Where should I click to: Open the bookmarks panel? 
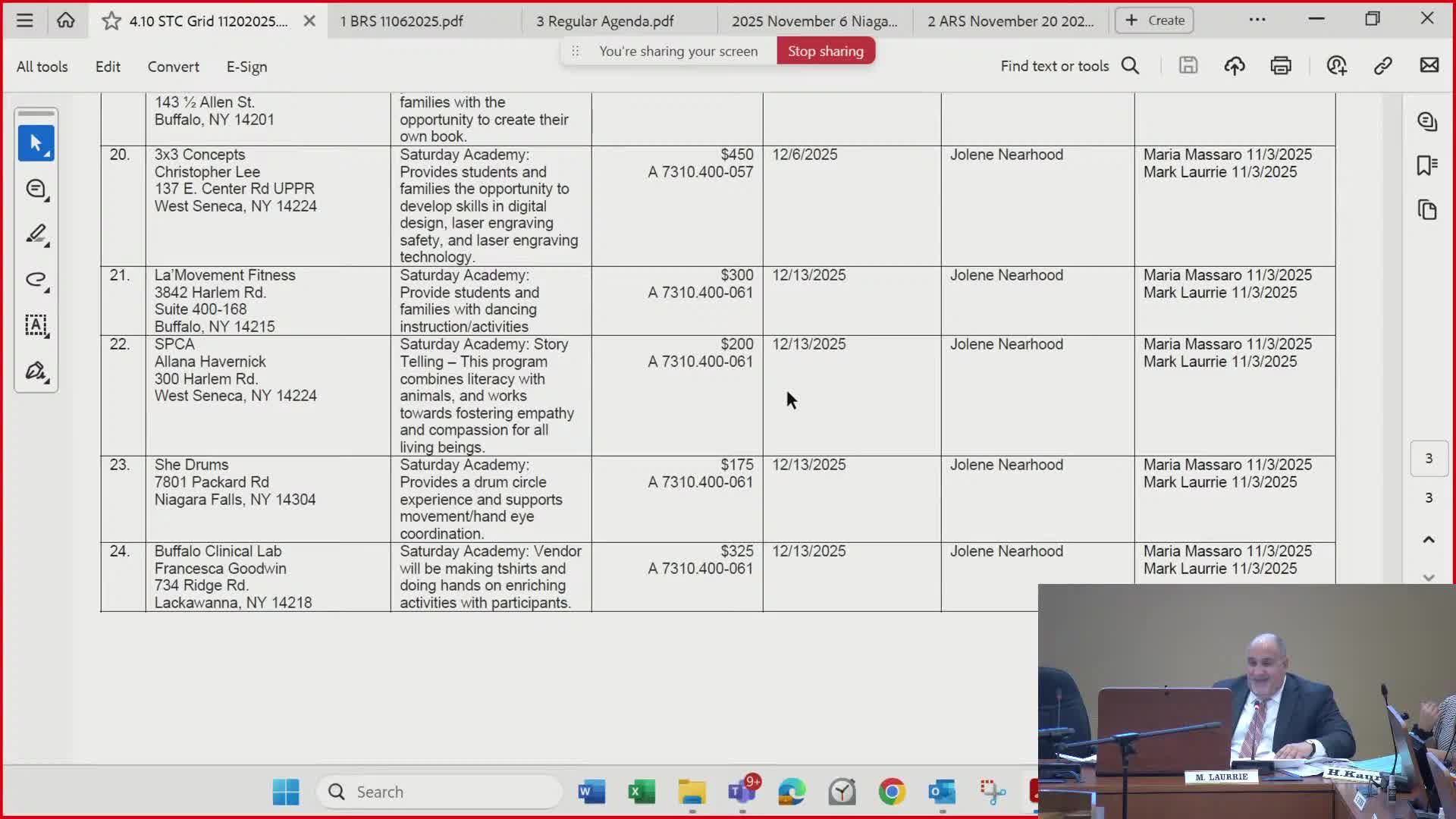[x=1428, y=165]
